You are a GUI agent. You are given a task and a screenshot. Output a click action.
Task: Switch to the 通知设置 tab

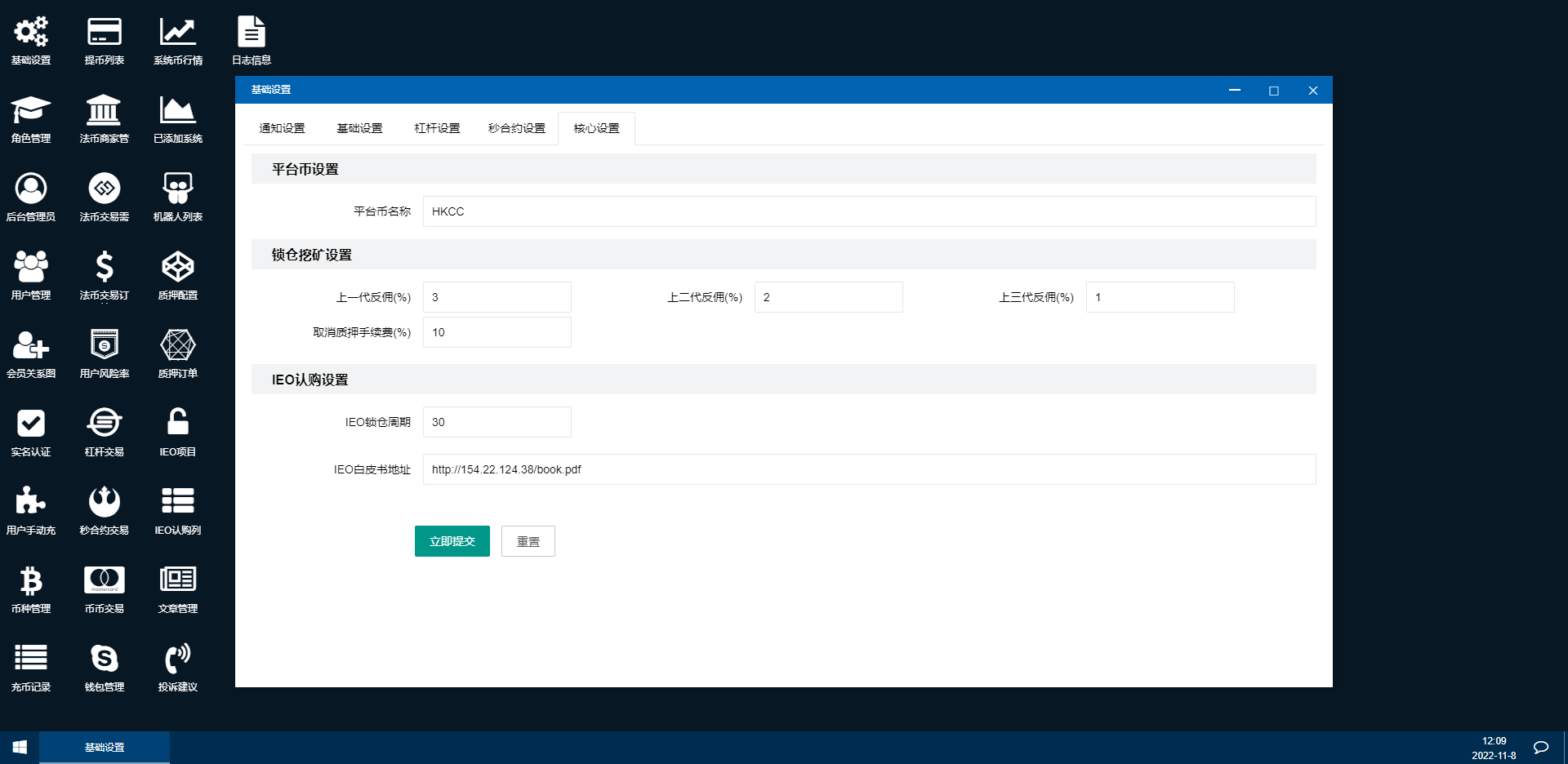pos(282,128)
